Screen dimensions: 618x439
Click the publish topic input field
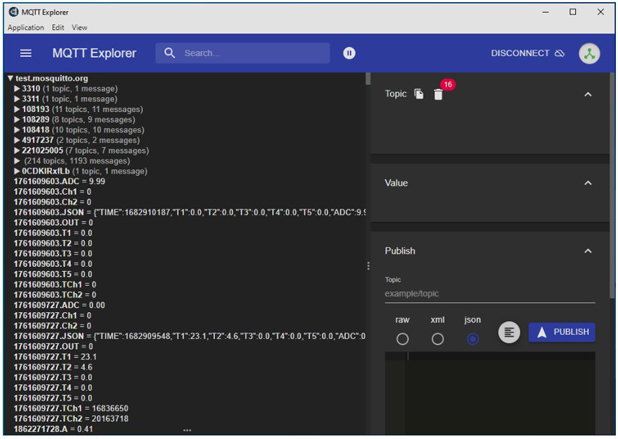click(489, 294)
